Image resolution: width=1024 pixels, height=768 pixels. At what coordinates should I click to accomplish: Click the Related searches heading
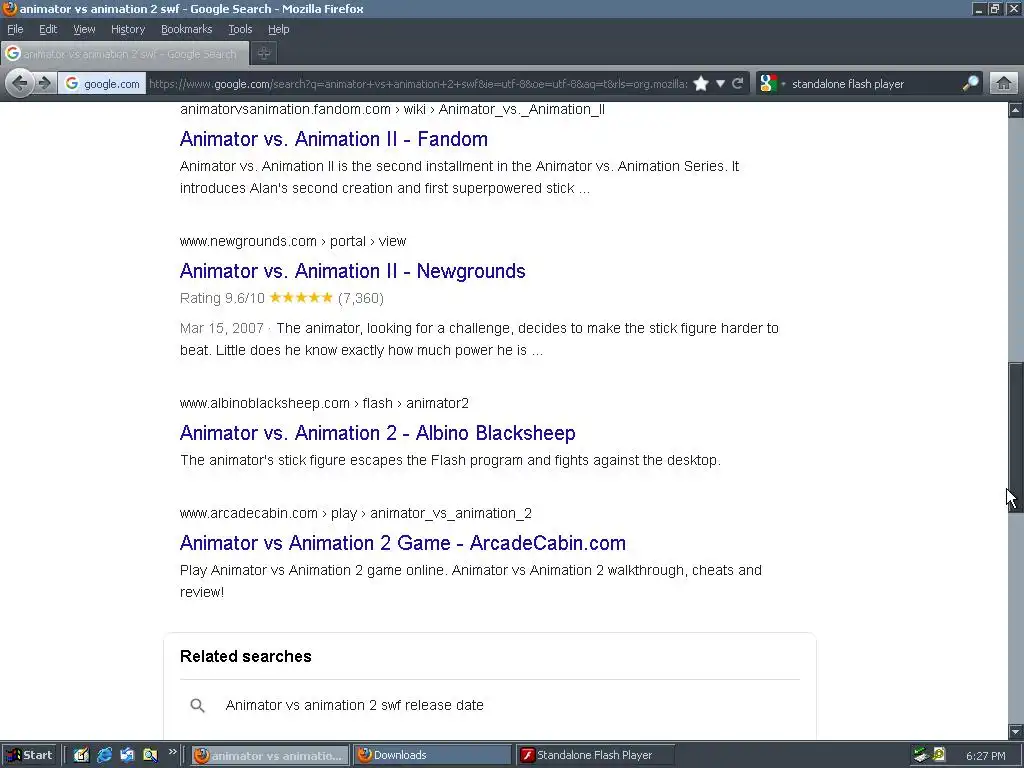(x=246, y=656)
